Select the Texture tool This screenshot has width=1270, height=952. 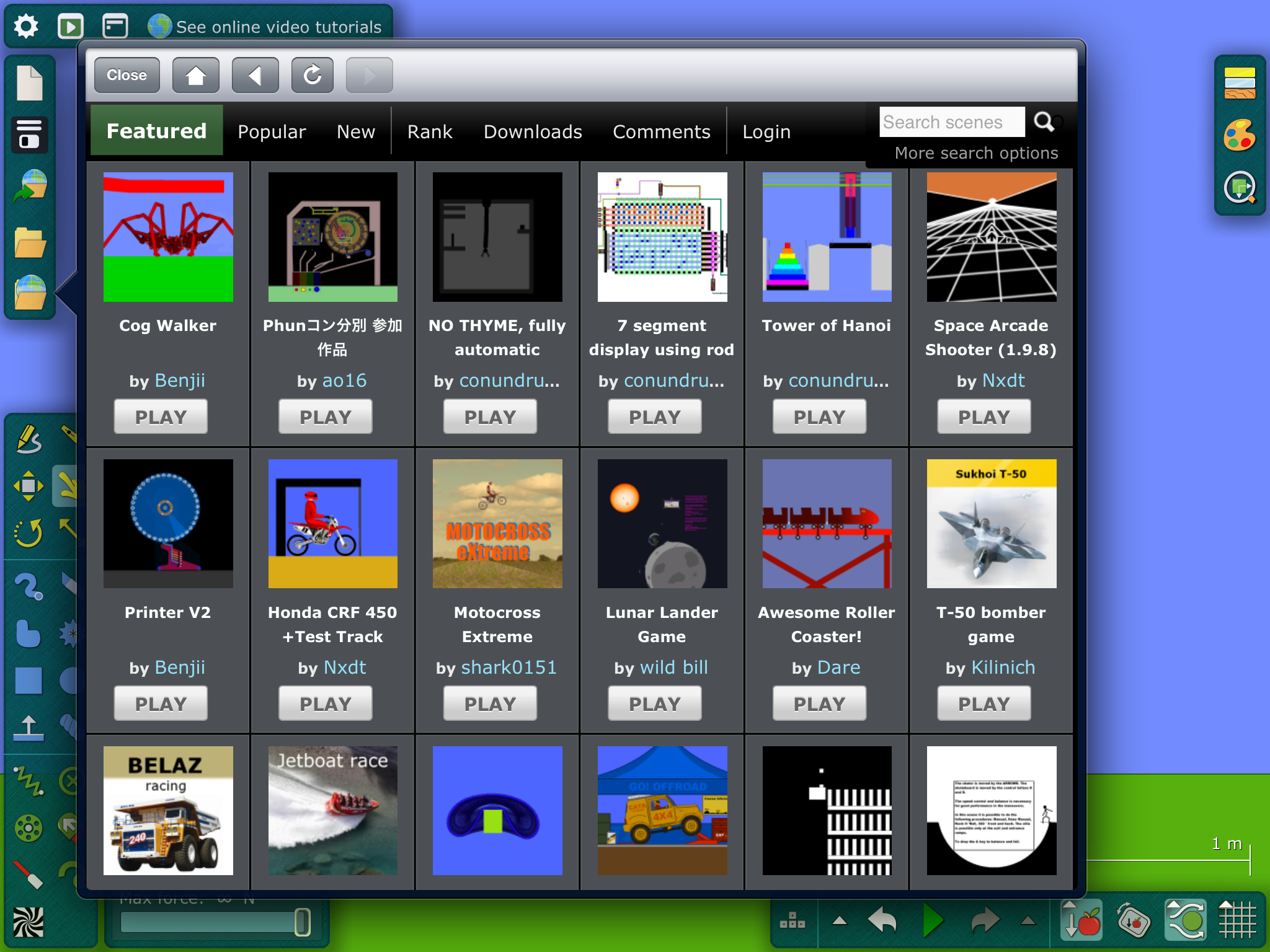pos(29,922)
